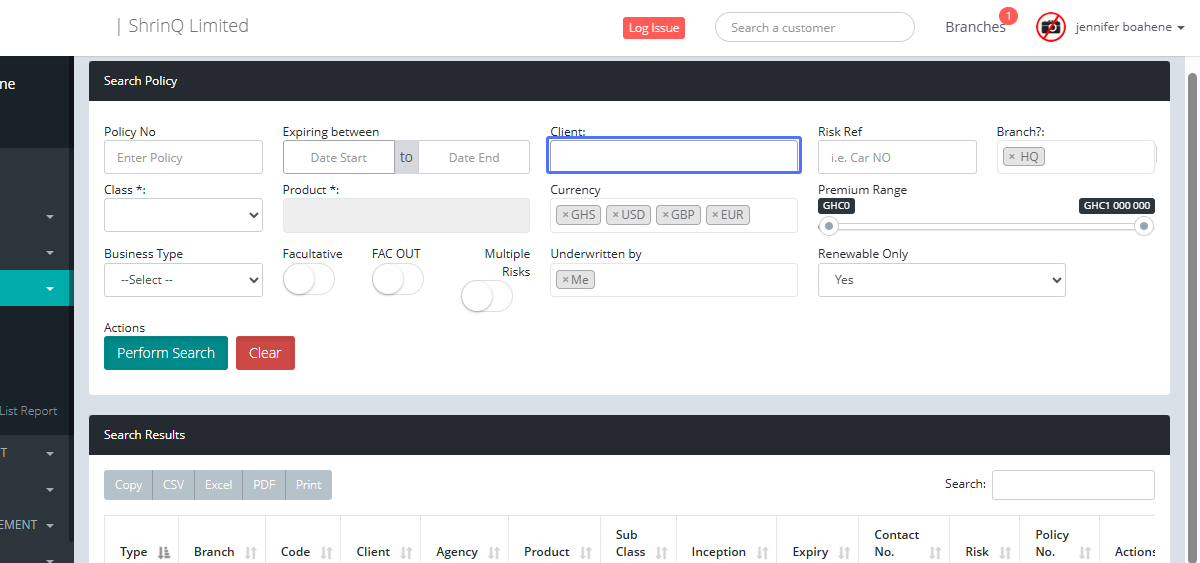Click the Policy No input field
Screen dimensions: 1200x563
point(183,157)
